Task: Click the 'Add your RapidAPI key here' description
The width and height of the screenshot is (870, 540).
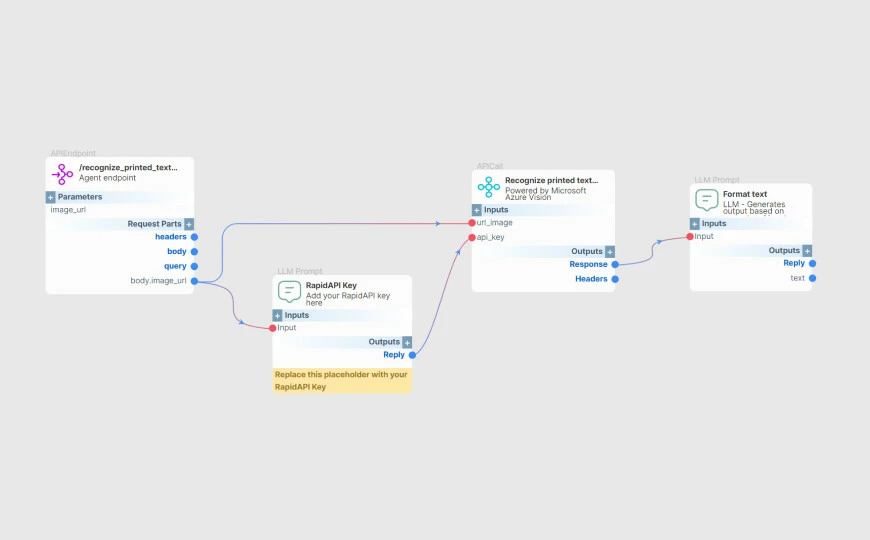Action: click(348, 299)
